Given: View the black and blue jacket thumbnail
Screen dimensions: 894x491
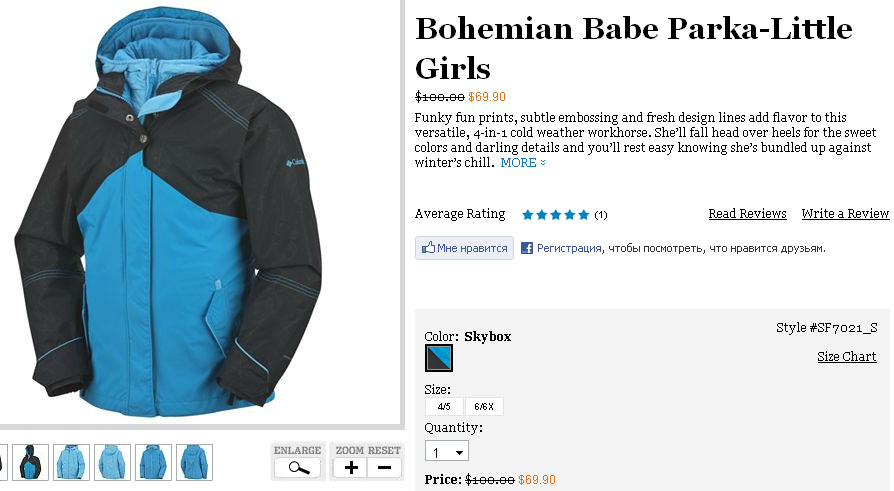Looking at the screenshot, I should 30,462.
